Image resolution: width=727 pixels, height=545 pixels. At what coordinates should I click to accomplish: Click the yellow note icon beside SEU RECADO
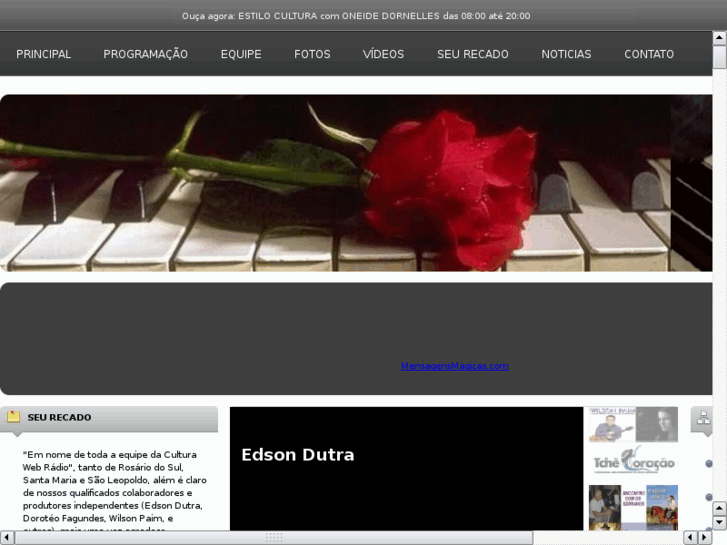pos(13,417)
